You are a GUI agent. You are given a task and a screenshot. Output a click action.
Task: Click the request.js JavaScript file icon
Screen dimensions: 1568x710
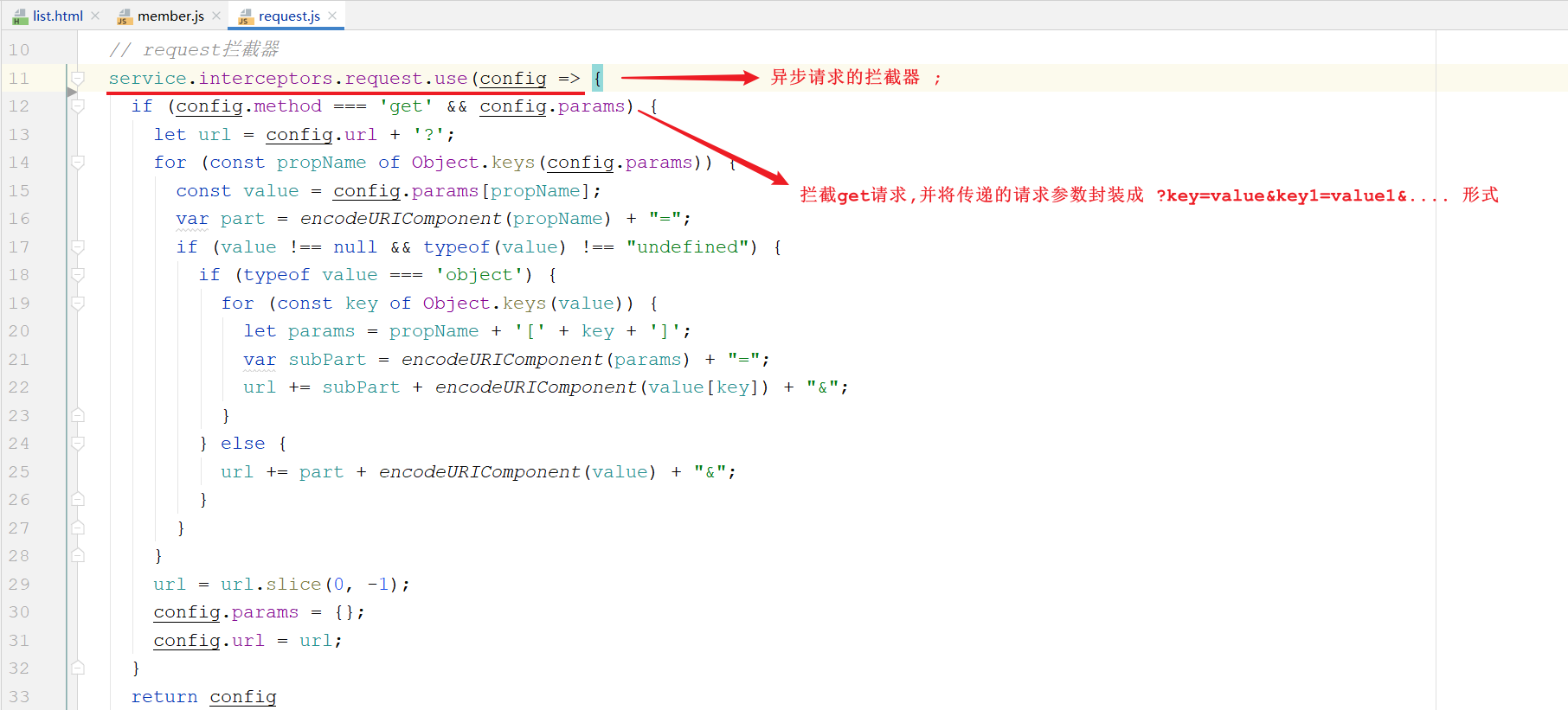click(x=246, y=16)
